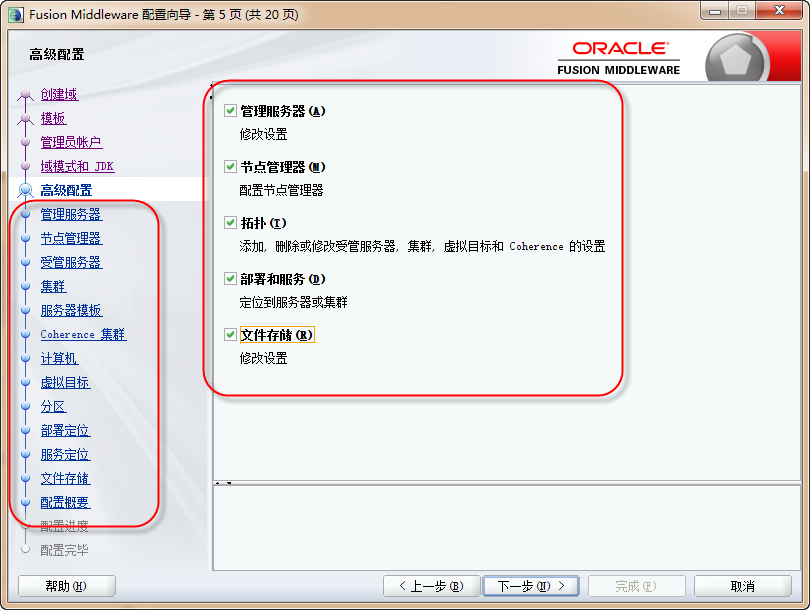The height and width of the screenshot is (610, 810).
Task: Go back with 上一步 (B) button
Action: 432,586
